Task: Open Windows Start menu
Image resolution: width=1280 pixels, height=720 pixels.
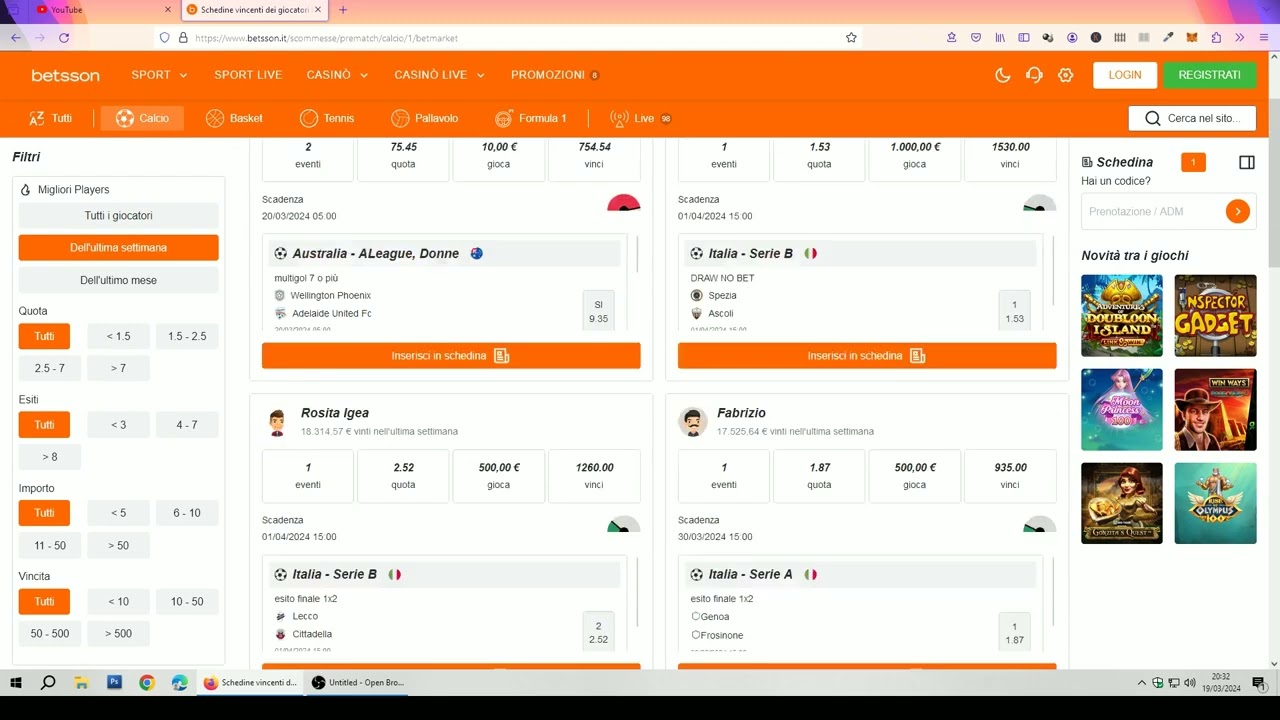Action: tap(16, 683)
